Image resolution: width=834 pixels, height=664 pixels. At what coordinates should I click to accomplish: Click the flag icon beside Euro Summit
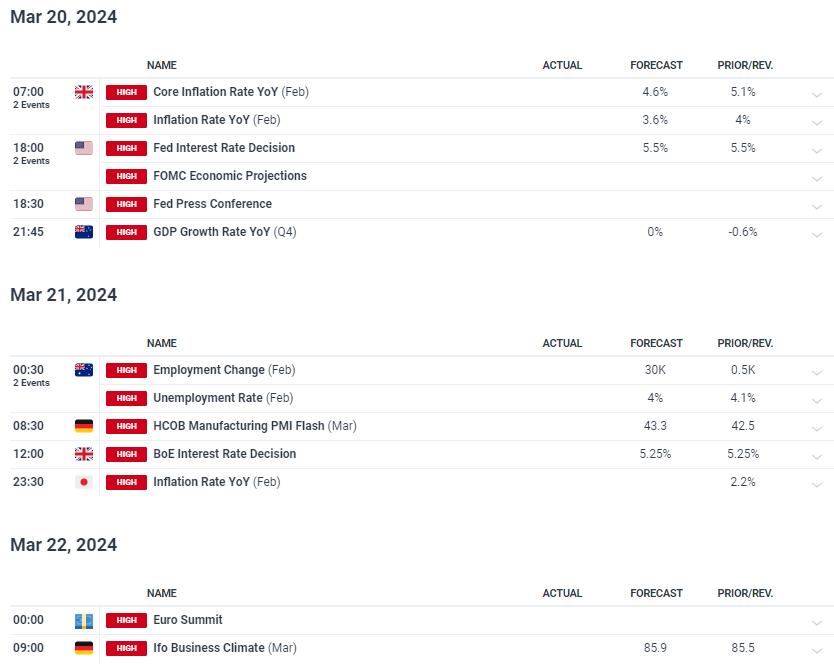pos(84,620)
